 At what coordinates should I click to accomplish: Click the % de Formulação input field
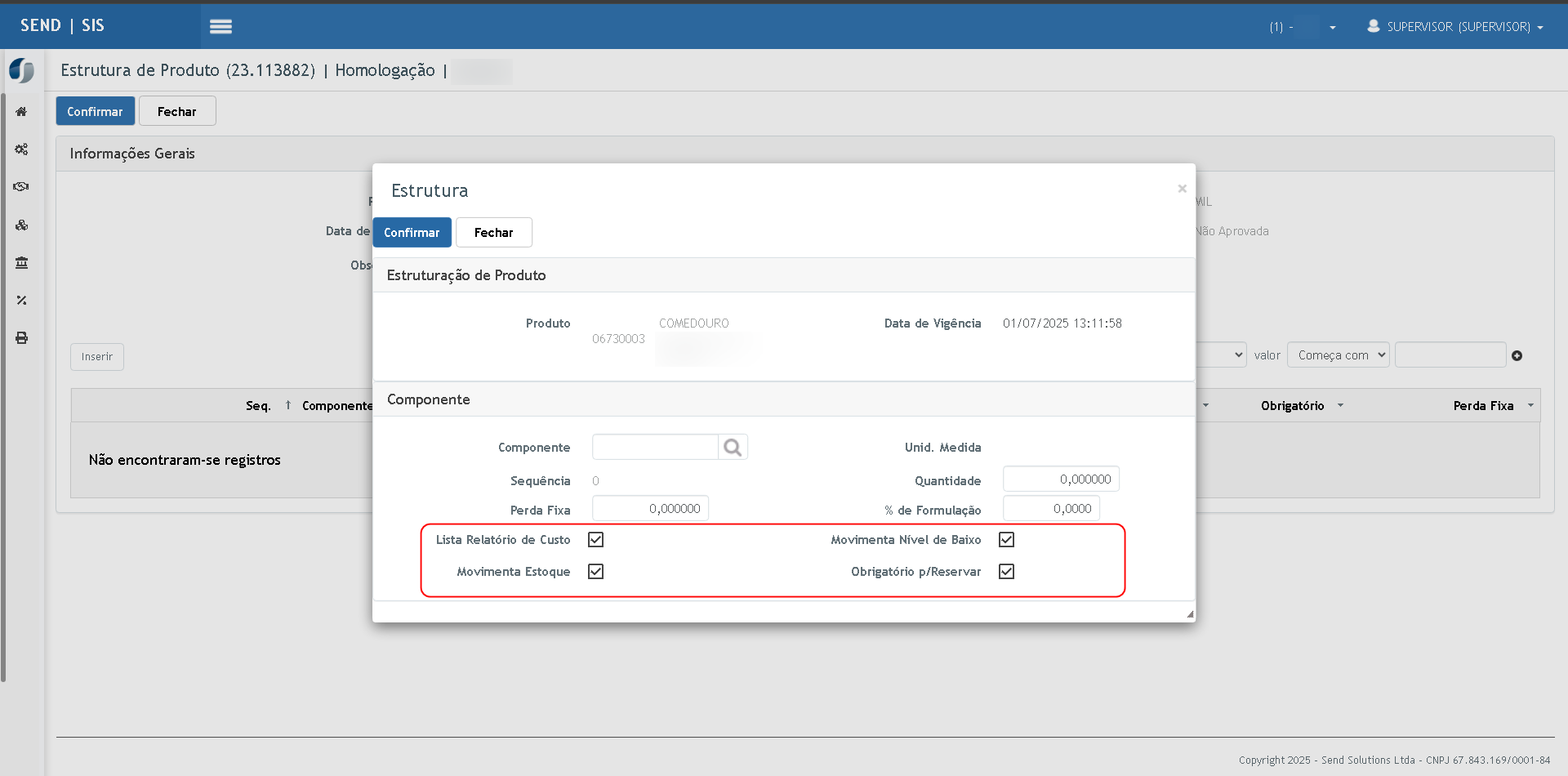[x=1051, y=509]
